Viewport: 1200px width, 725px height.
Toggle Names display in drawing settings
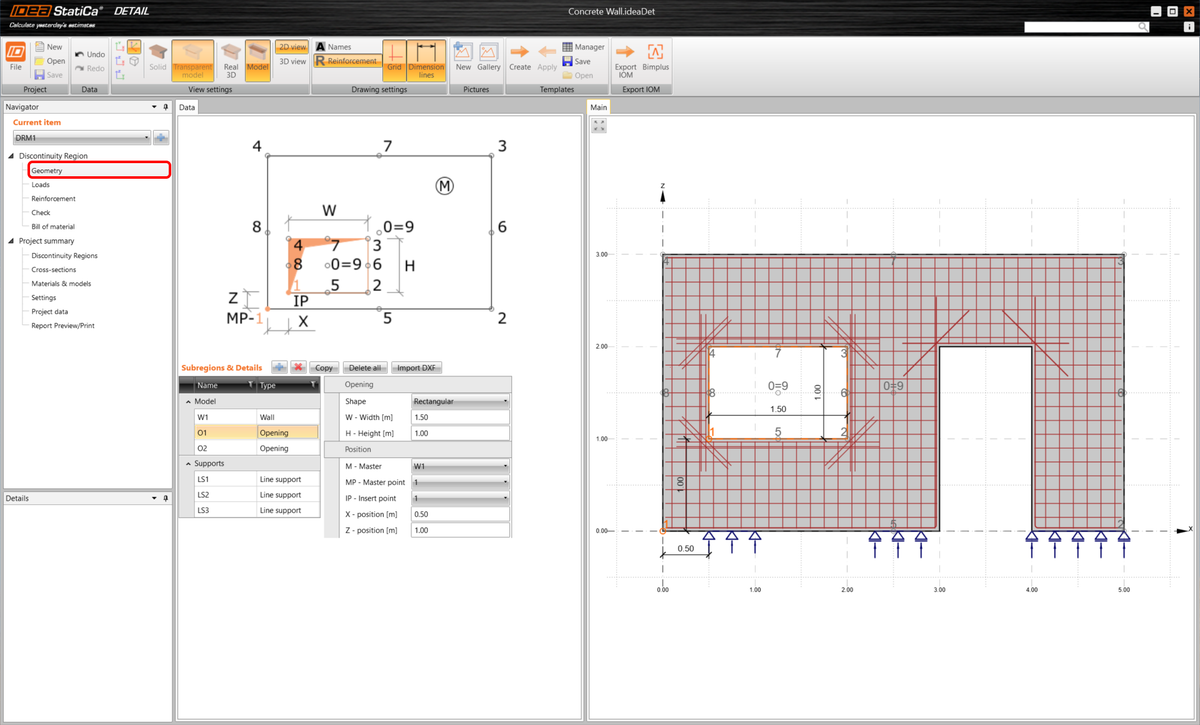[x=334, y=45]
